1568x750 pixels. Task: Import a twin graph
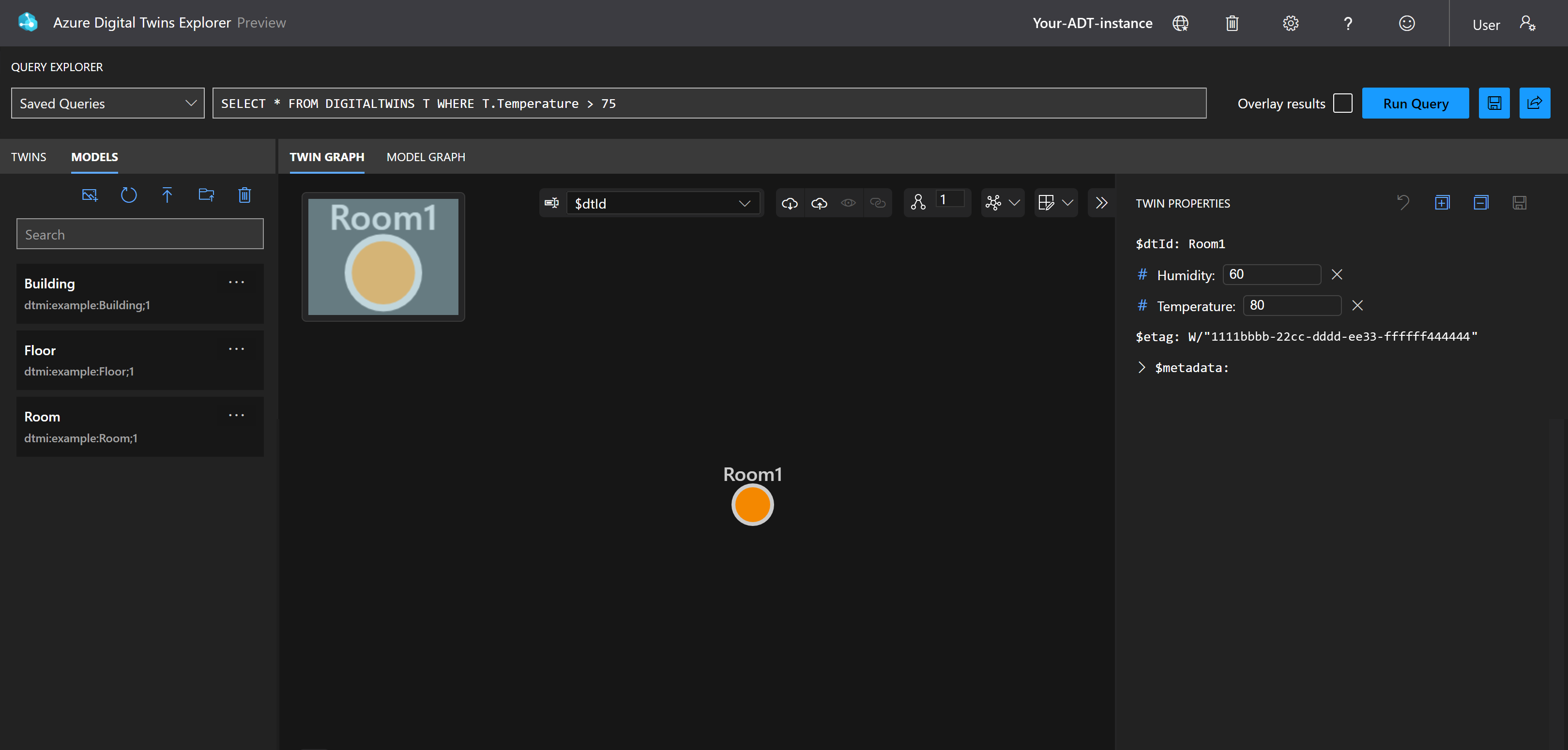click(x=790, y=203)
